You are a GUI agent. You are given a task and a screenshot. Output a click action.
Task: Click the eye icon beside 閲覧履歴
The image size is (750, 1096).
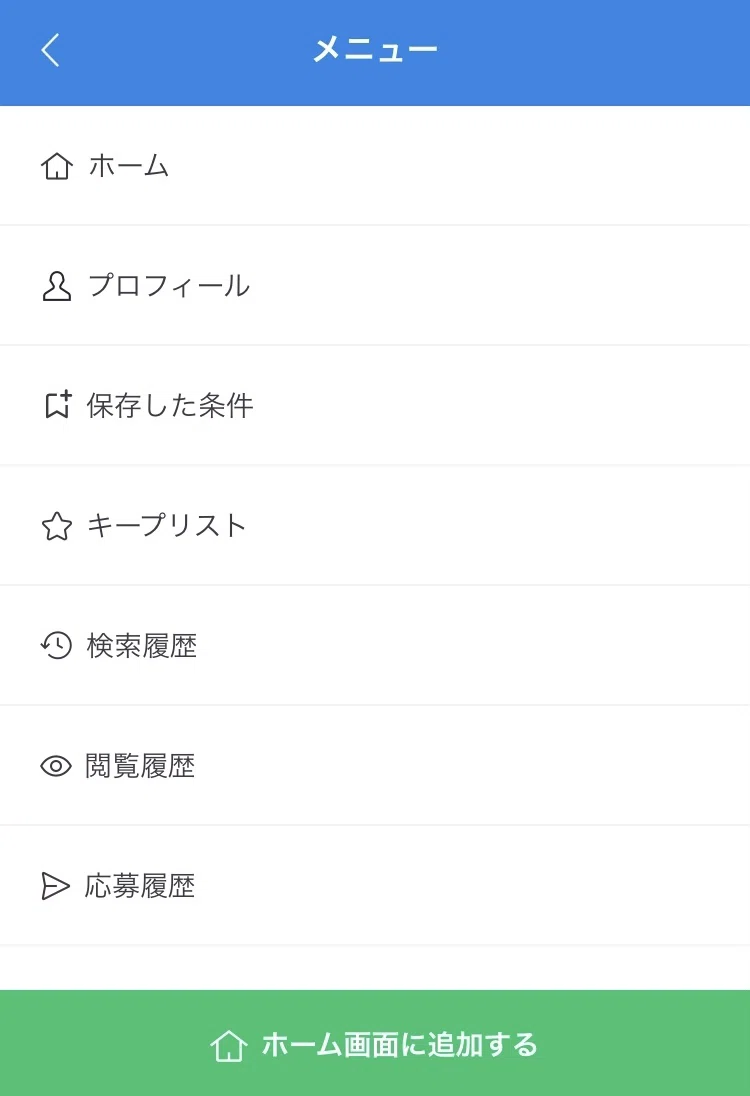(x=56, y=766)
